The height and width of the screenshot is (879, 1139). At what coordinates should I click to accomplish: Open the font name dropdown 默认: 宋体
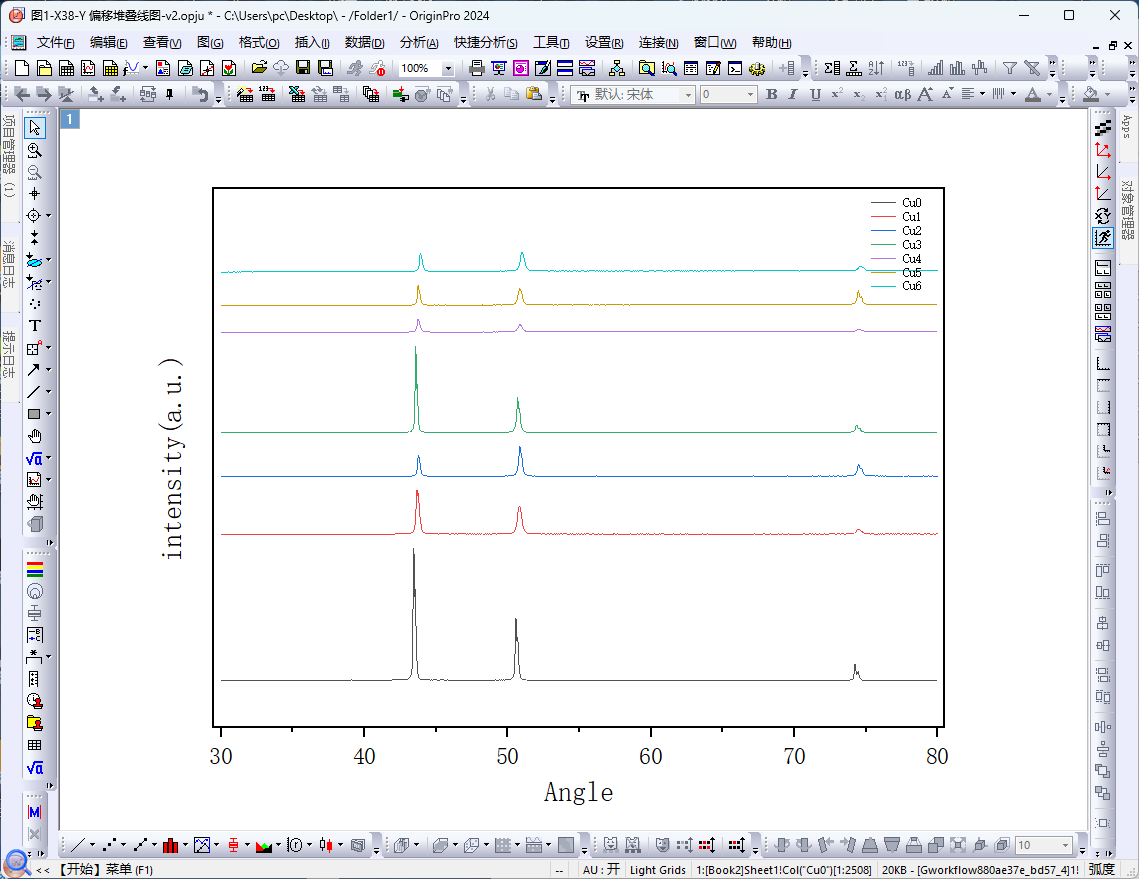click(688, 94)
